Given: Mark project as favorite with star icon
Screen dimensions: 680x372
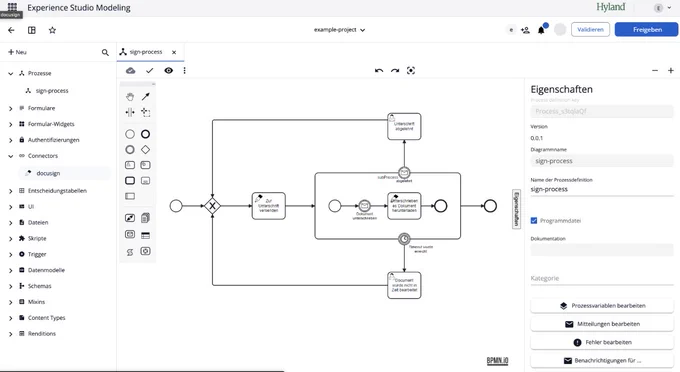Looking at the screenshot, I should pyautogui.click(x=52, y=30).
